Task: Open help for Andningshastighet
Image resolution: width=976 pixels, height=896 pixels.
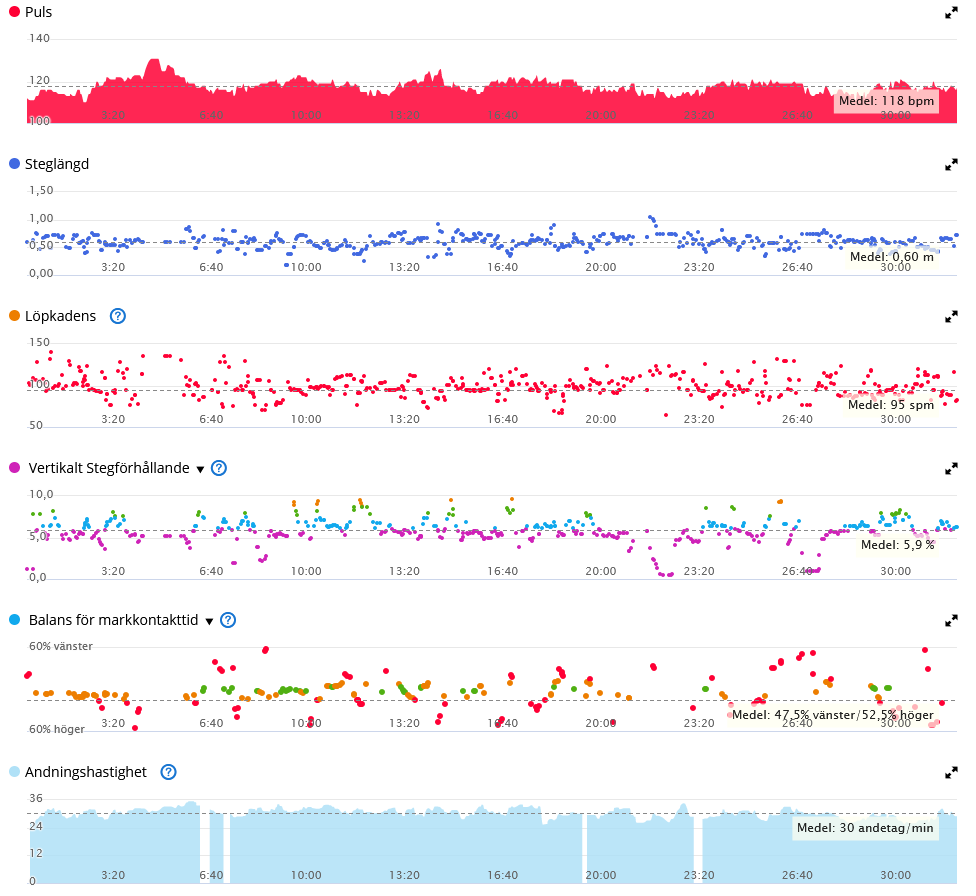Action: click(168, 772)
